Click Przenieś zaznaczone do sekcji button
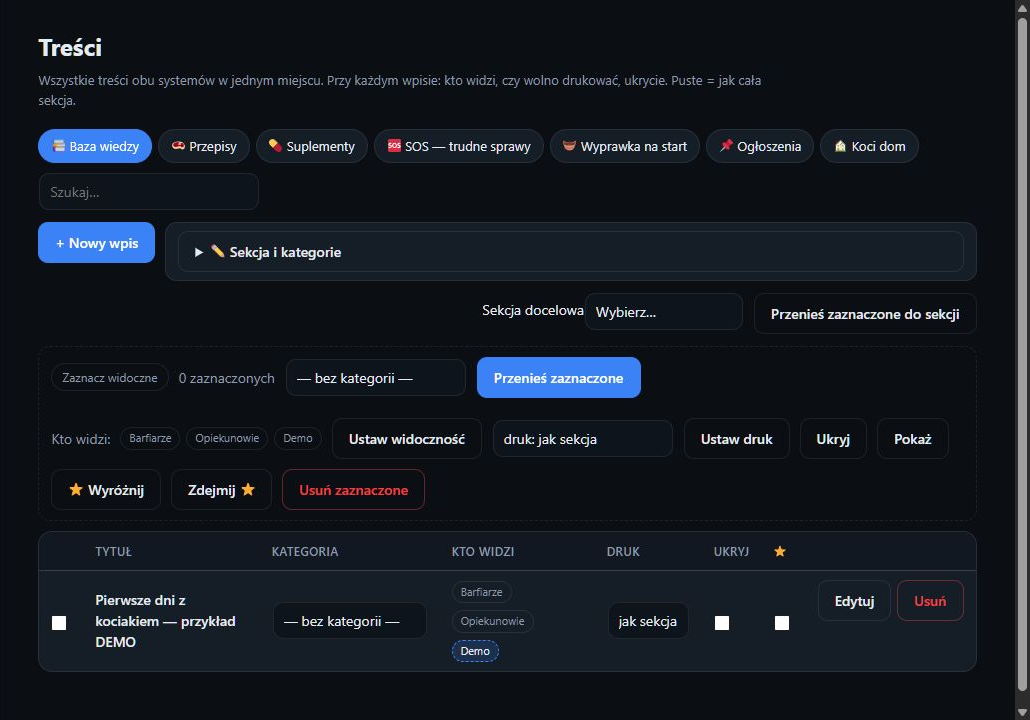This screenshot has width=1030, height=720. [865, 314]
